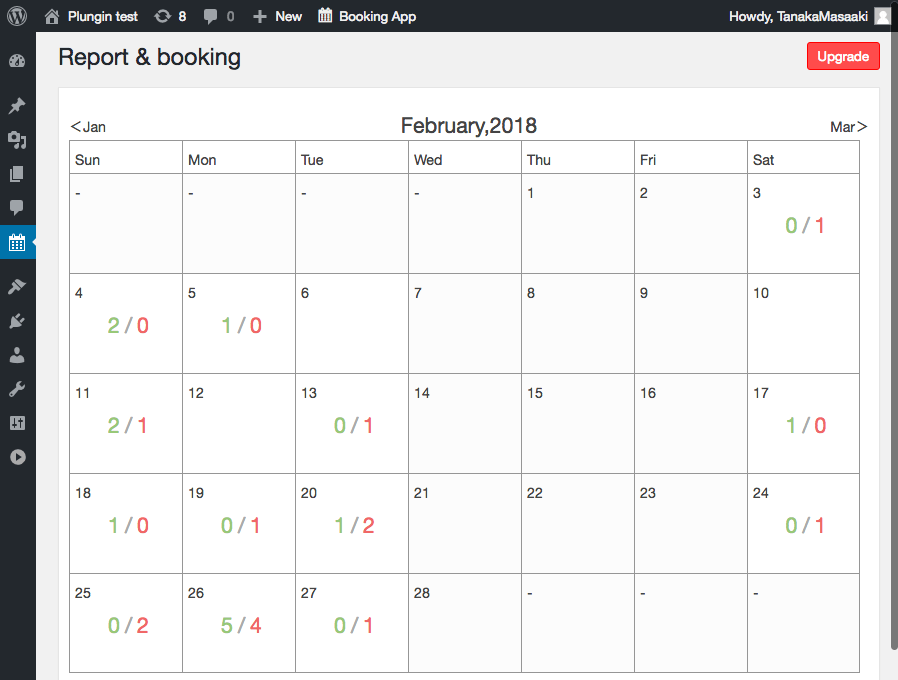Click the 8 updates indicator

(170, 16)
